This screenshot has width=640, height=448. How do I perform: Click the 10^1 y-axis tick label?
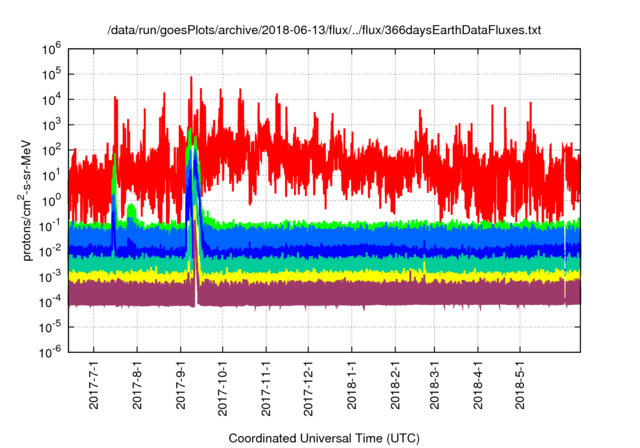click(x=51, y=176)
